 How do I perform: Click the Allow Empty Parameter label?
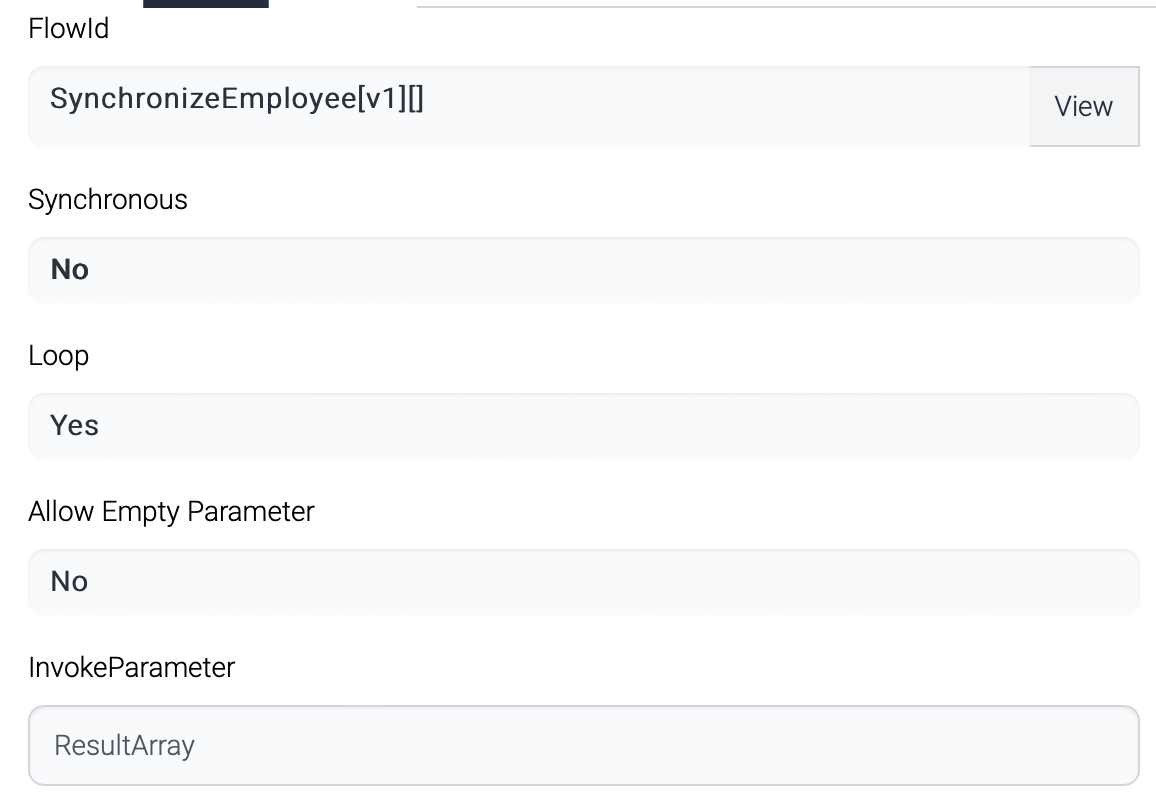tap(171, 512)
